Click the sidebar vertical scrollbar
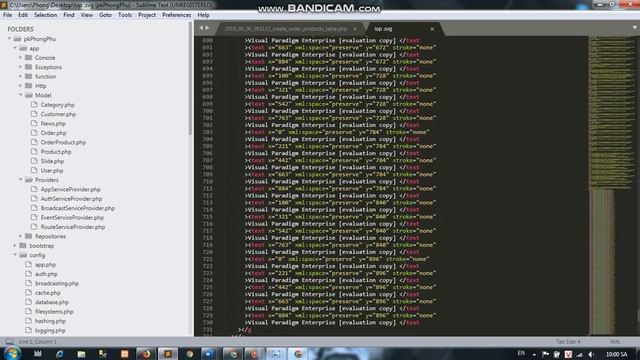Viewport: 640px width, 360px height. point(190,78)
